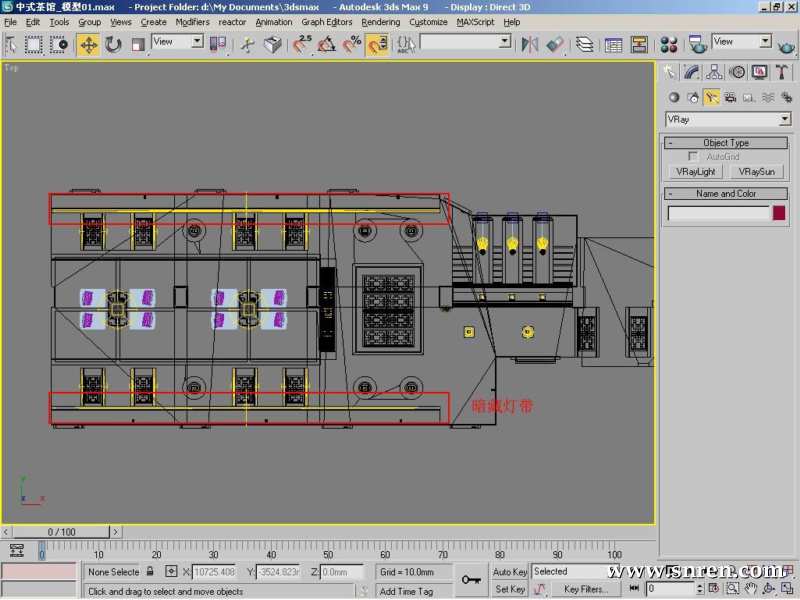Toggle the Set Key button
Image resolution: width=800 pixels, height=600 pixels.
click(x=510, y=590)
